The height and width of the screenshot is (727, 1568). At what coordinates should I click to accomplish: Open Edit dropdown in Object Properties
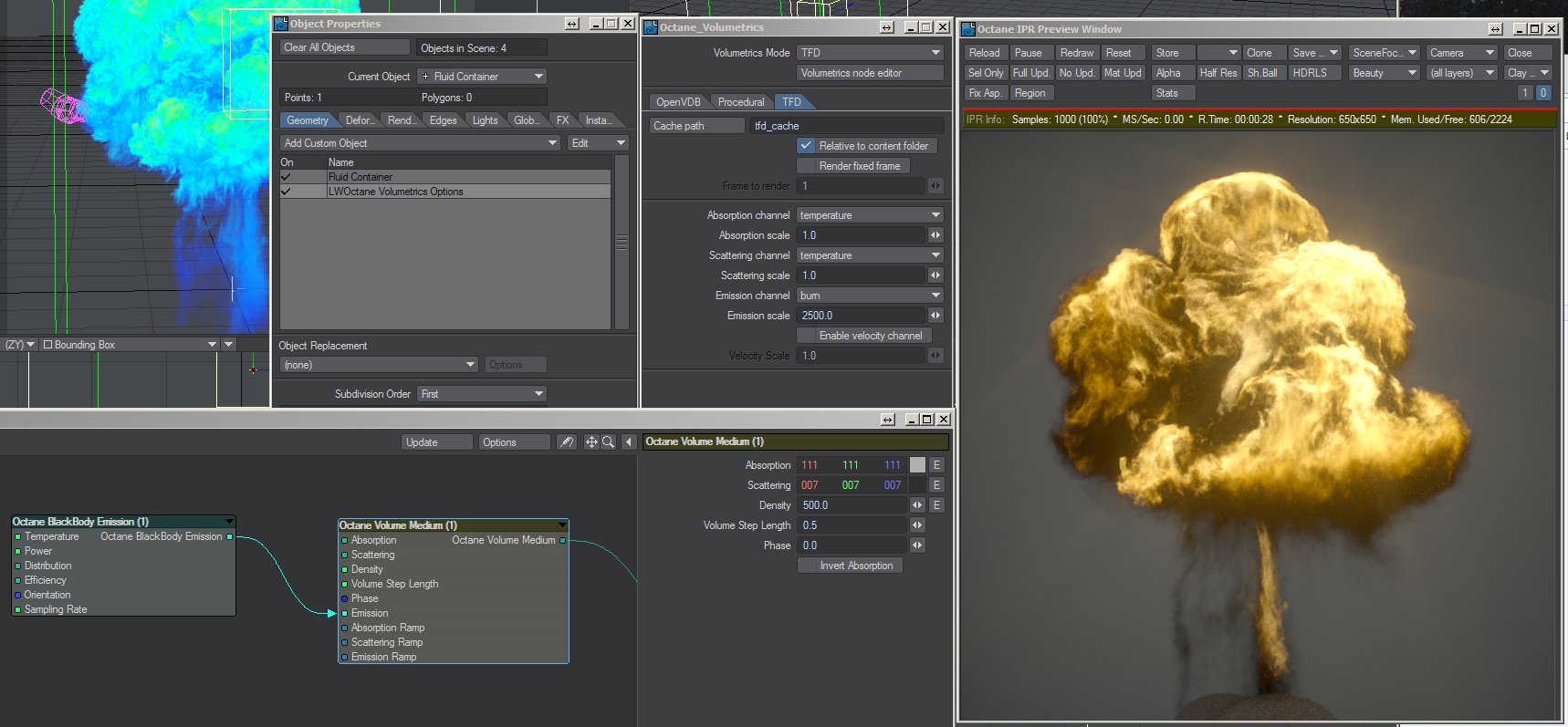point(598,143)
